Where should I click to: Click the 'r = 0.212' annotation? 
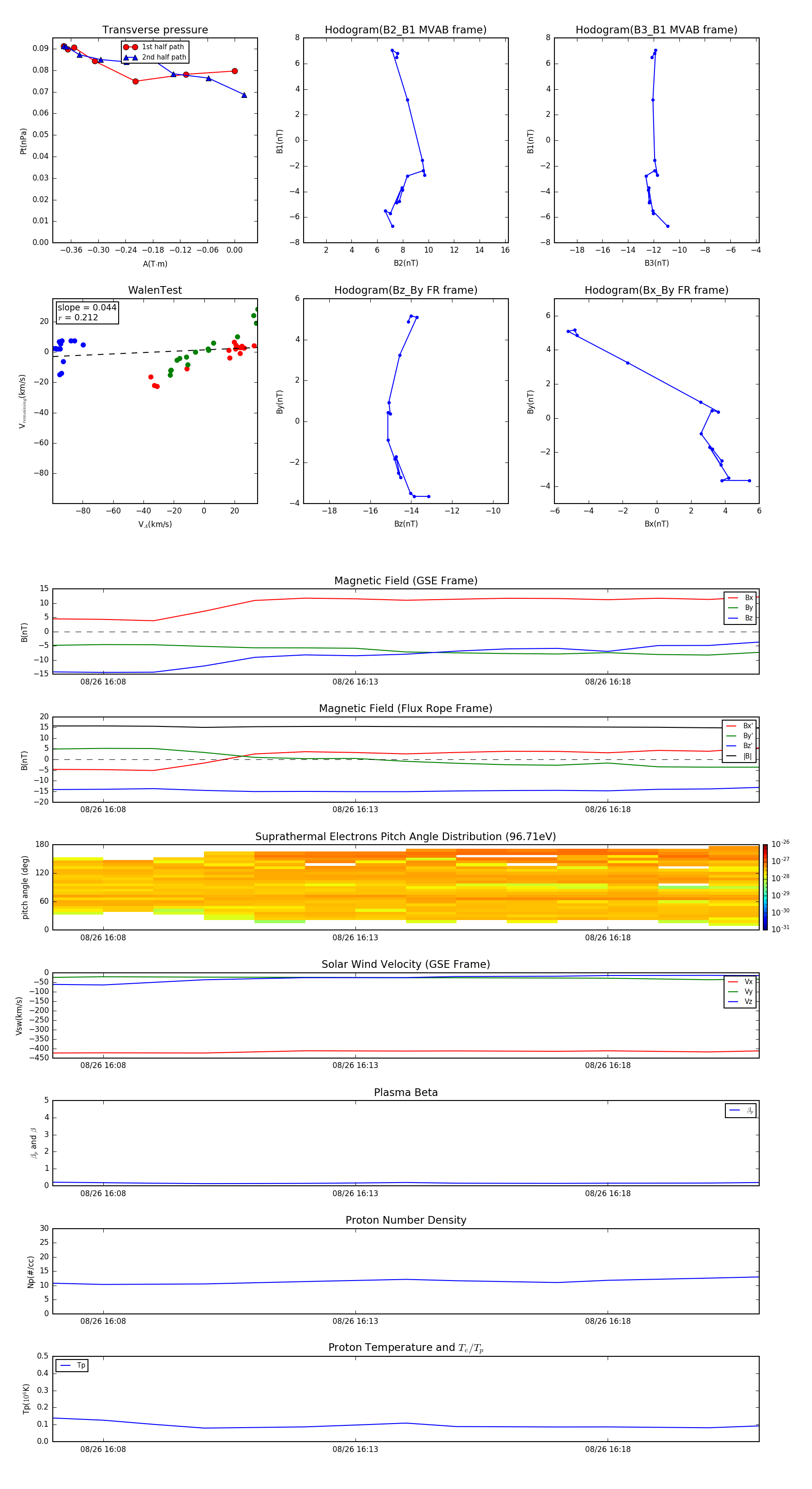click(78, 317)
